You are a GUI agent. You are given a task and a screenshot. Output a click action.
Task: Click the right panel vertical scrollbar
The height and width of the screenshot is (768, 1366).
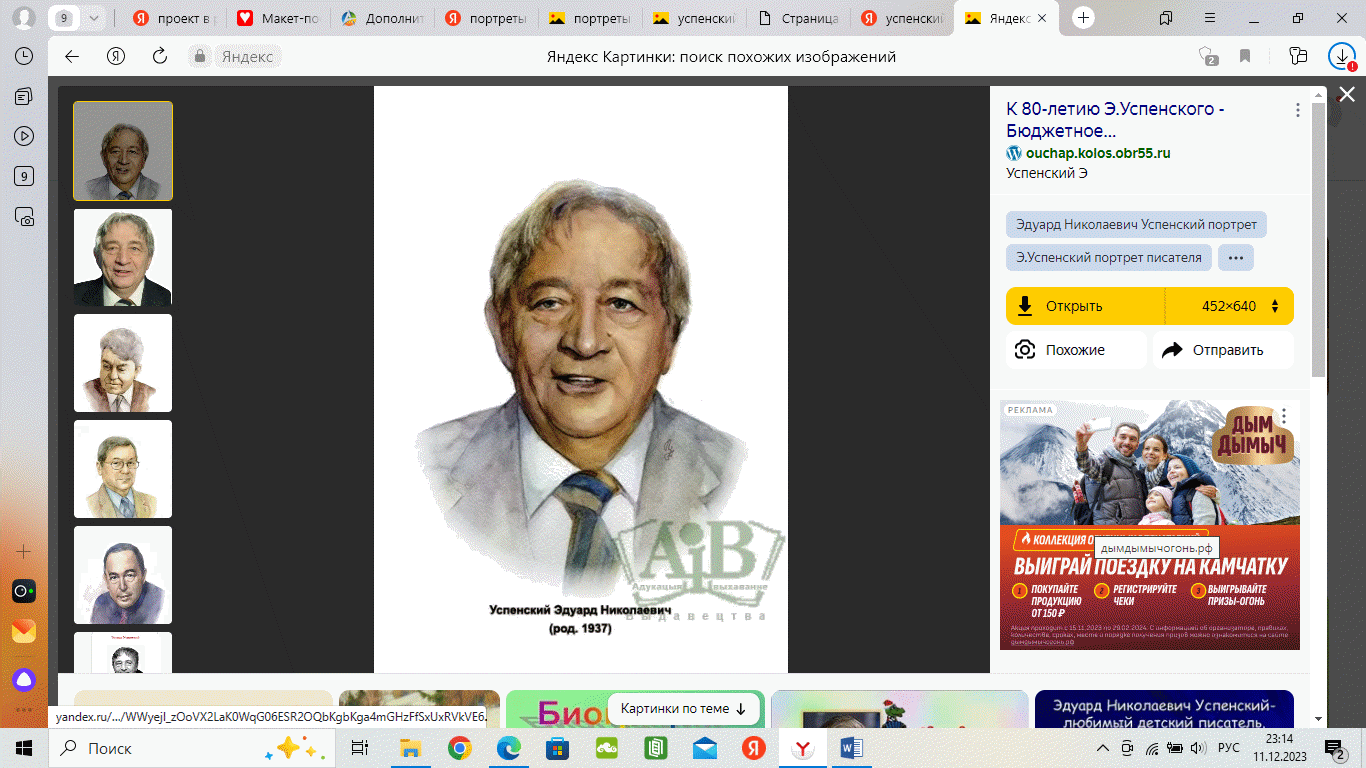click(x=1320, y=240)
